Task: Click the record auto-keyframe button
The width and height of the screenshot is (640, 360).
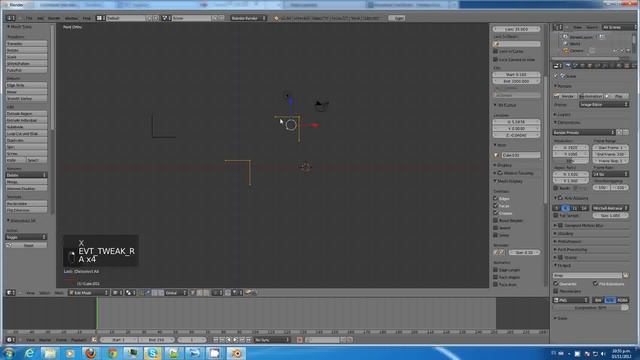Action: pyautogui.click(x=300, y=340)
